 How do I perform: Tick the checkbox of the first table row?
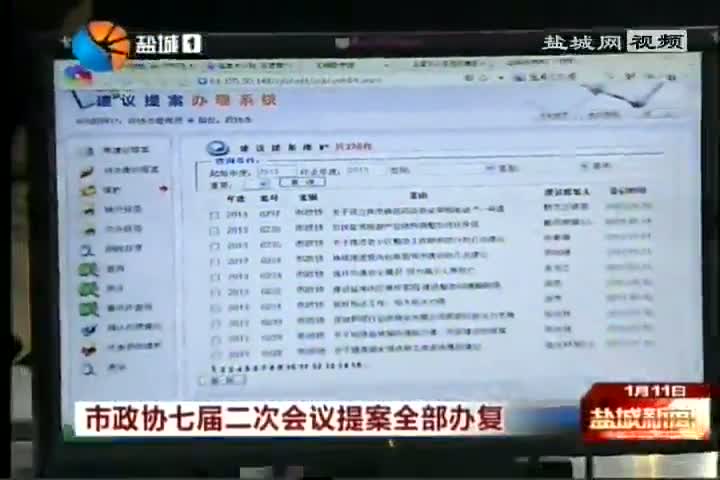click(214, 215)
